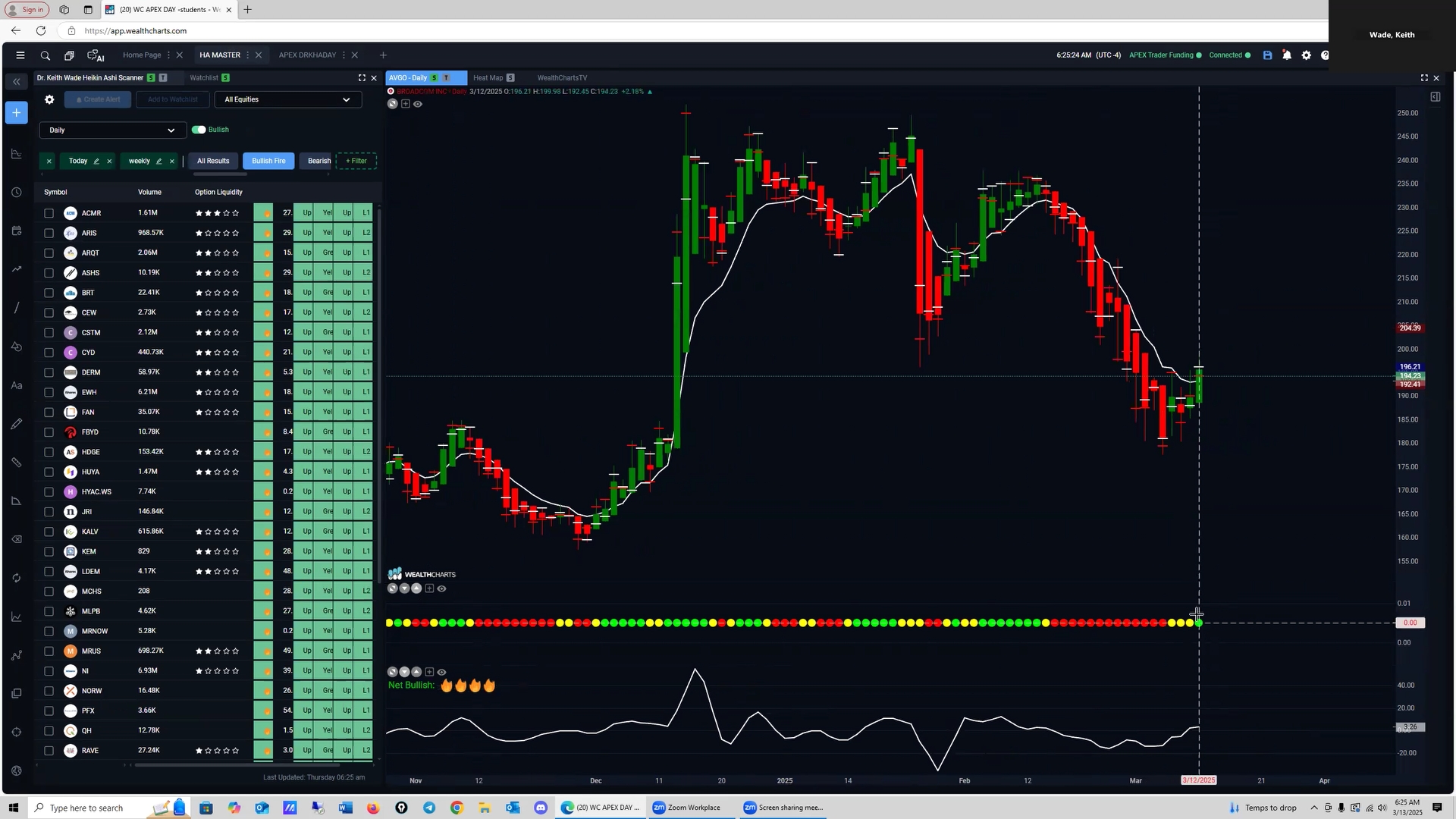Show All Results filter
The height and width of the screenshot is (819, 1456).
click(213, 161)
